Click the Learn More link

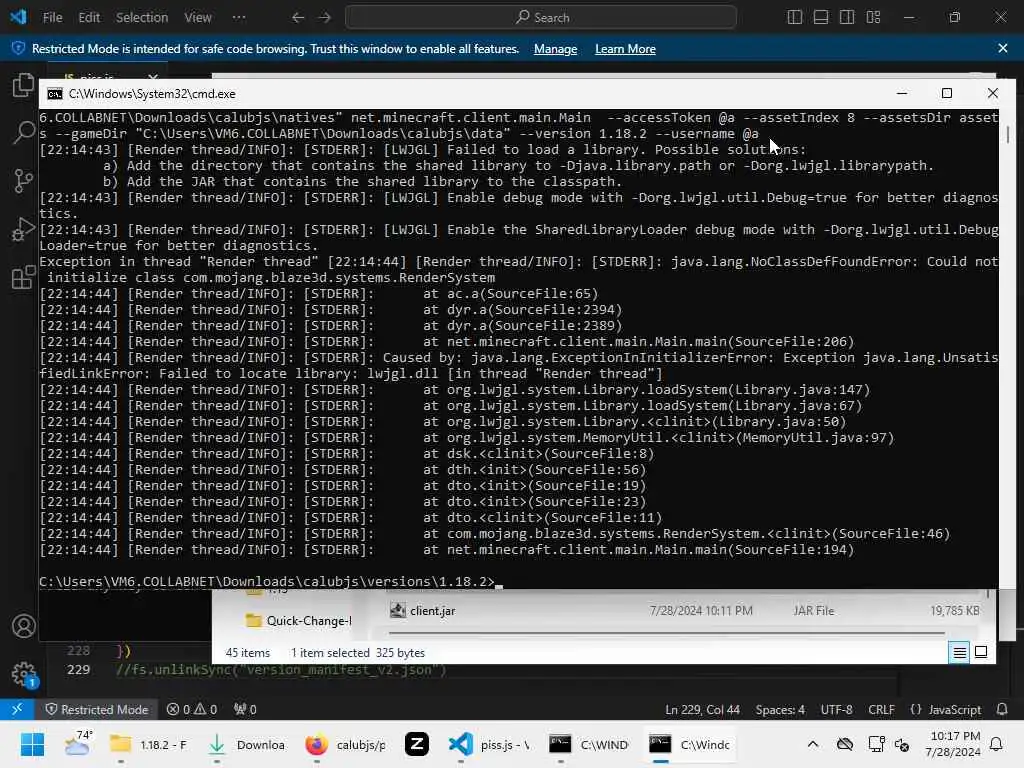(x=625, y=49)
